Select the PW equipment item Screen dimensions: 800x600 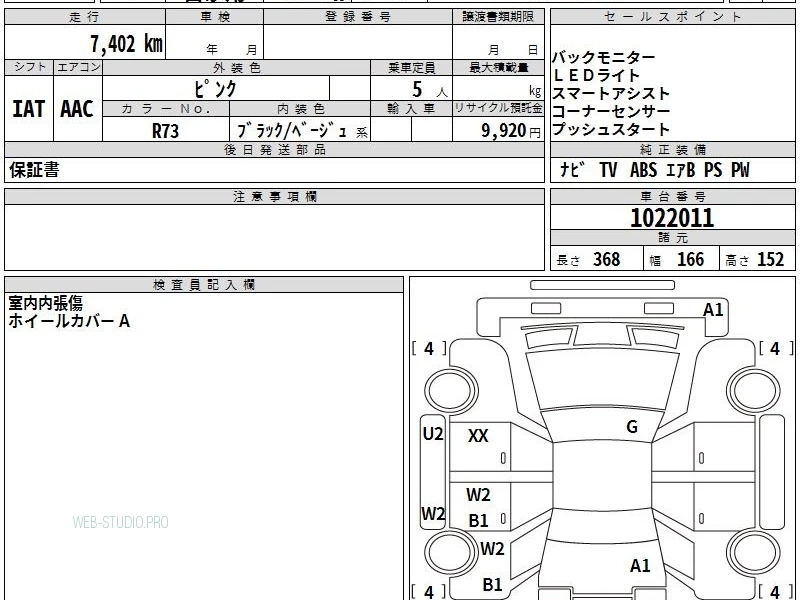tap(740, 169)
